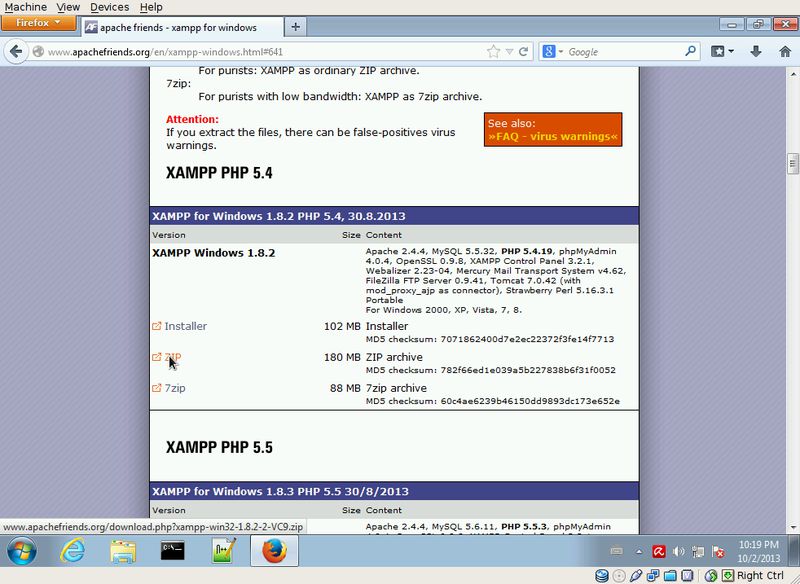This screenshot has height=584, width=800.
Task: Reload the page using the refresh icon
Action: point(524,51)
